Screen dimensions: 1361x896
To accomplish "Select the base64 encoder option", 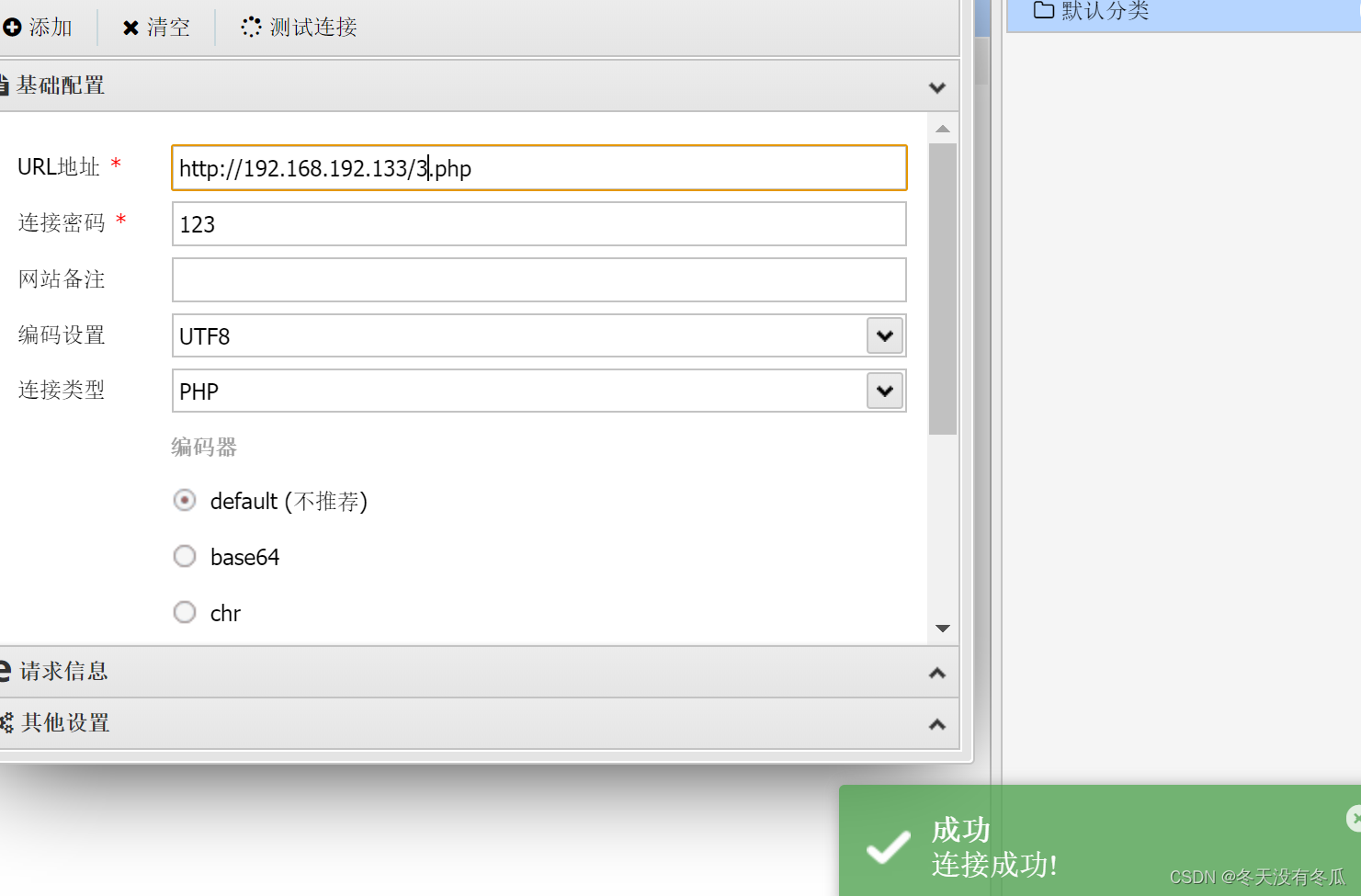I will coord(185,556).
